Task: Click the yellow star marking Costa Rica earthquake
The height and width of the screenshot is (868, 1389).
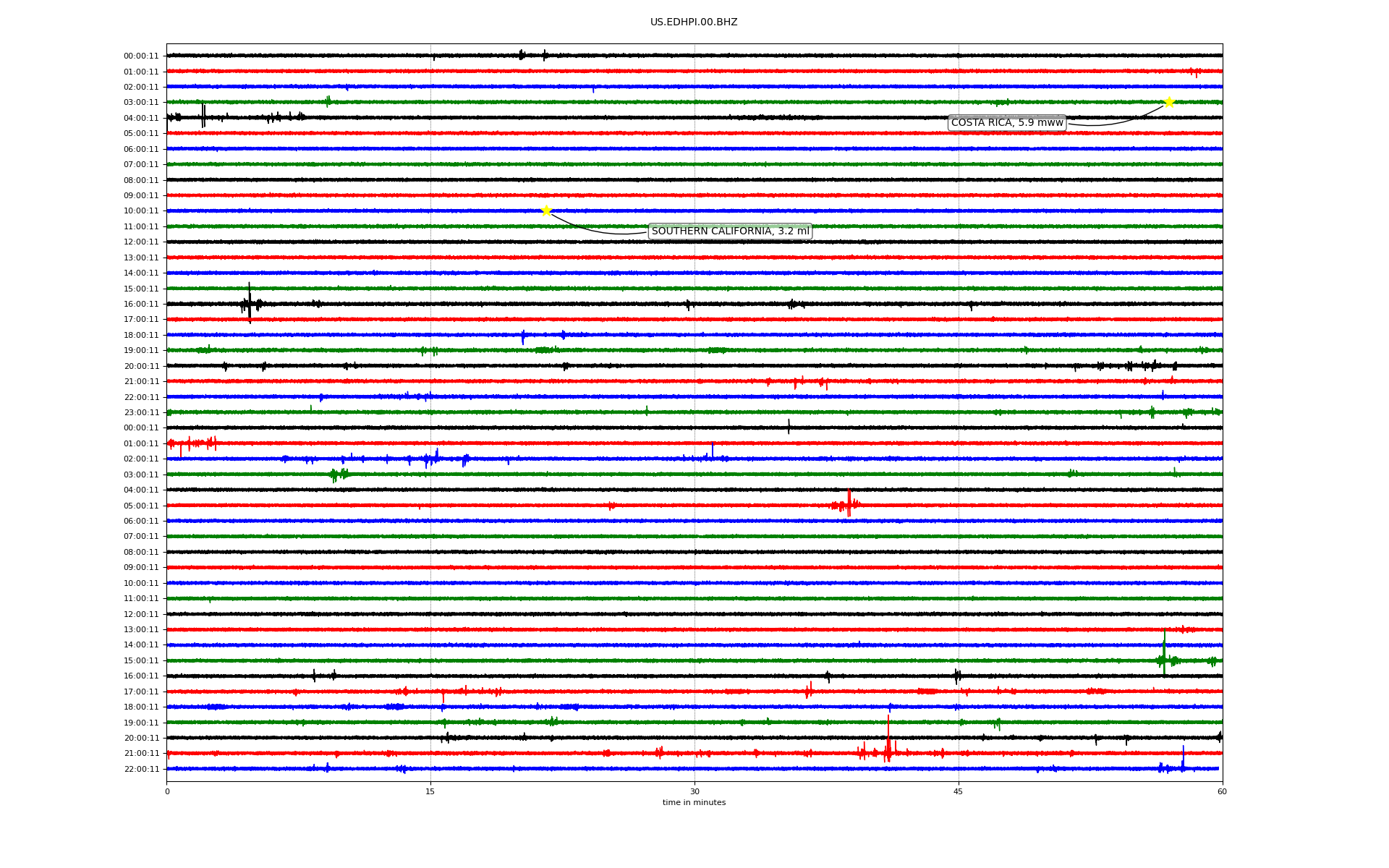Action: [x=1169, y=102]
